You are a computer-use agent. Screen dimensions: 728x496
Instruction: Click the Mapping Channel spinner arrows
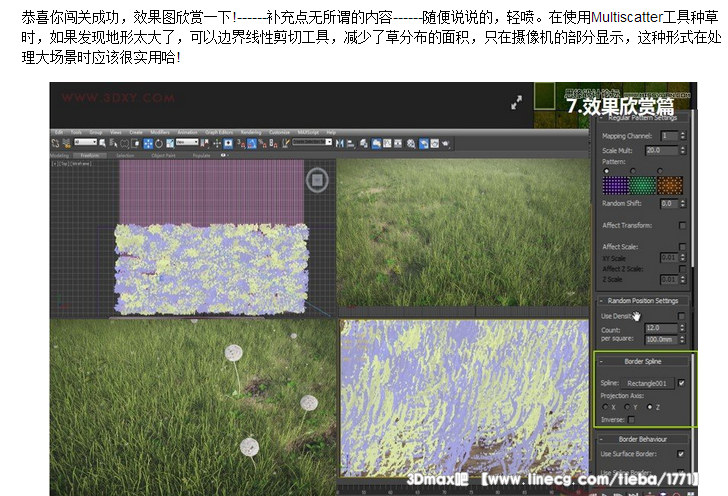pos(682,136)
